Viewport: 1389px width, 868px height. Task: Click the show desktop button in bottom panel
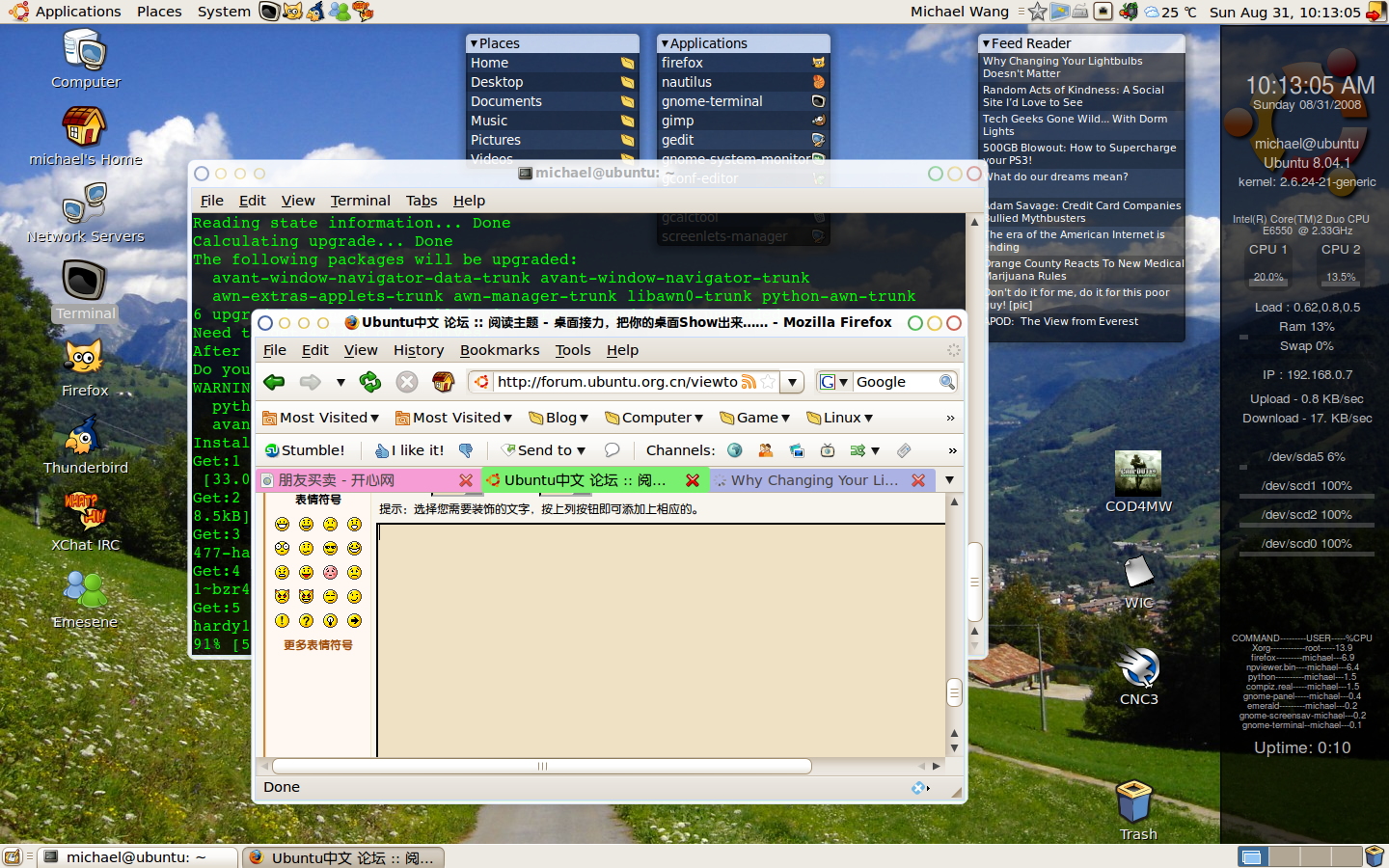point(13,856)
